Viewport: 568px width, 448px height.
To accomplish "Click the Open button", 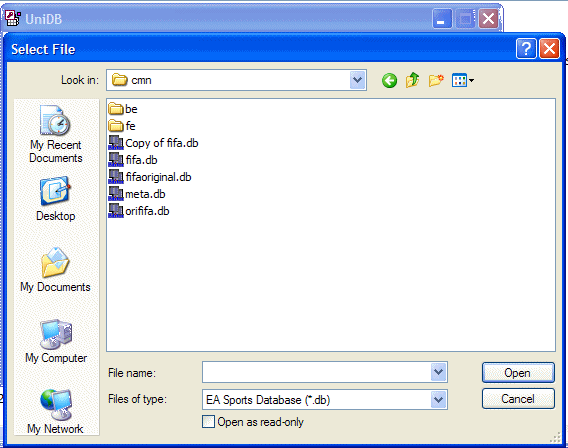I will tap(518, 373).
